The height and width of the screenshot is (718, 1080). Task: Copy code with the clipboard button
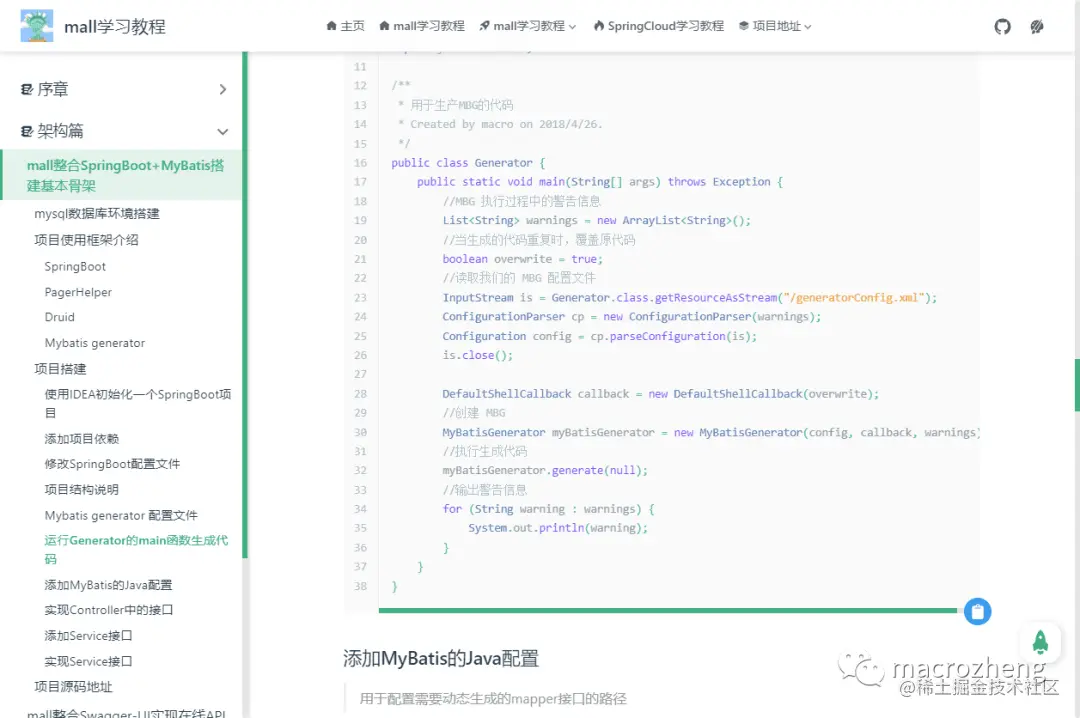(x=977, y=611)
